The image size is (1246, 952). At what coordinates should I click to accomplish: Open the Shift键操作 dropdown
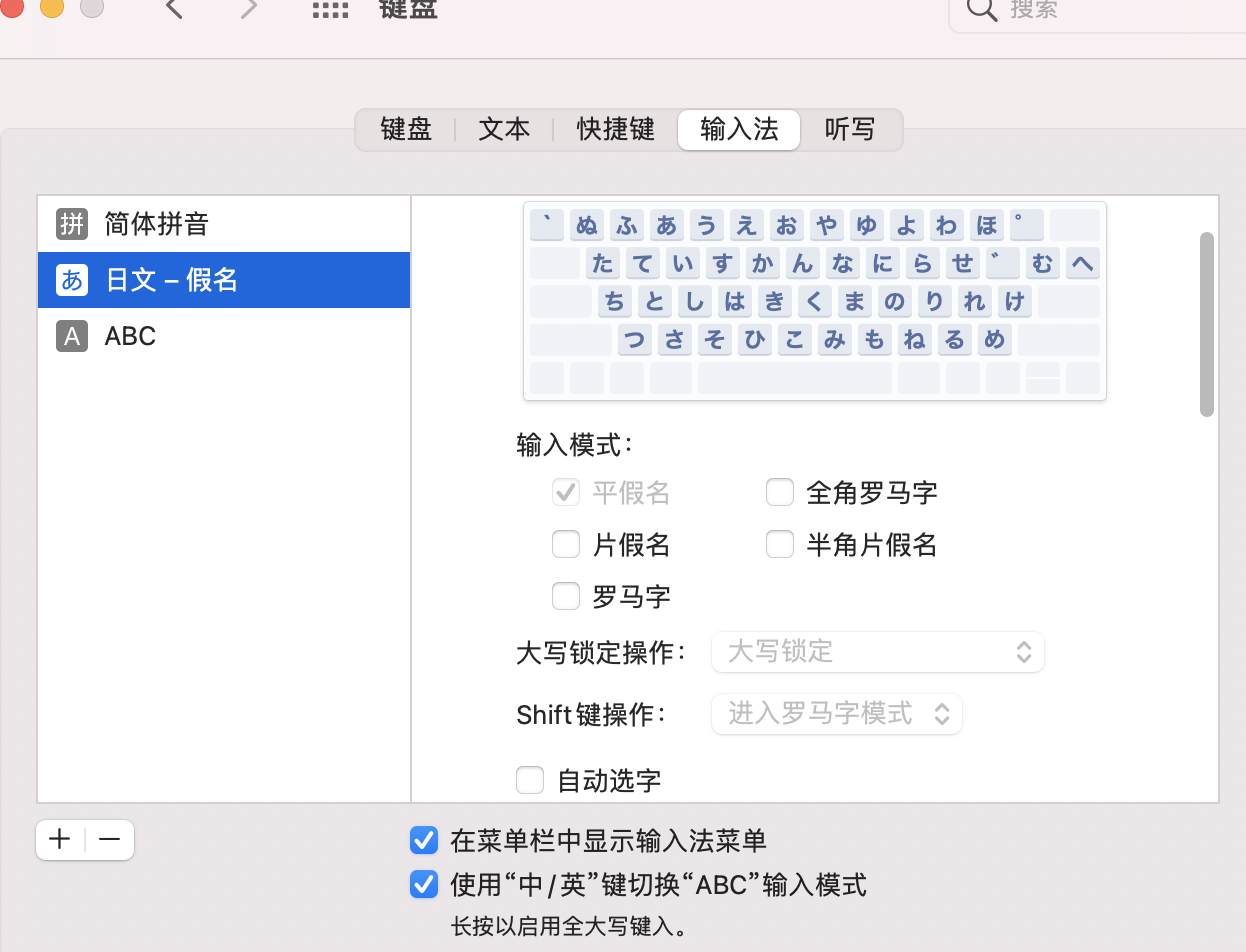tap(836, 714)
